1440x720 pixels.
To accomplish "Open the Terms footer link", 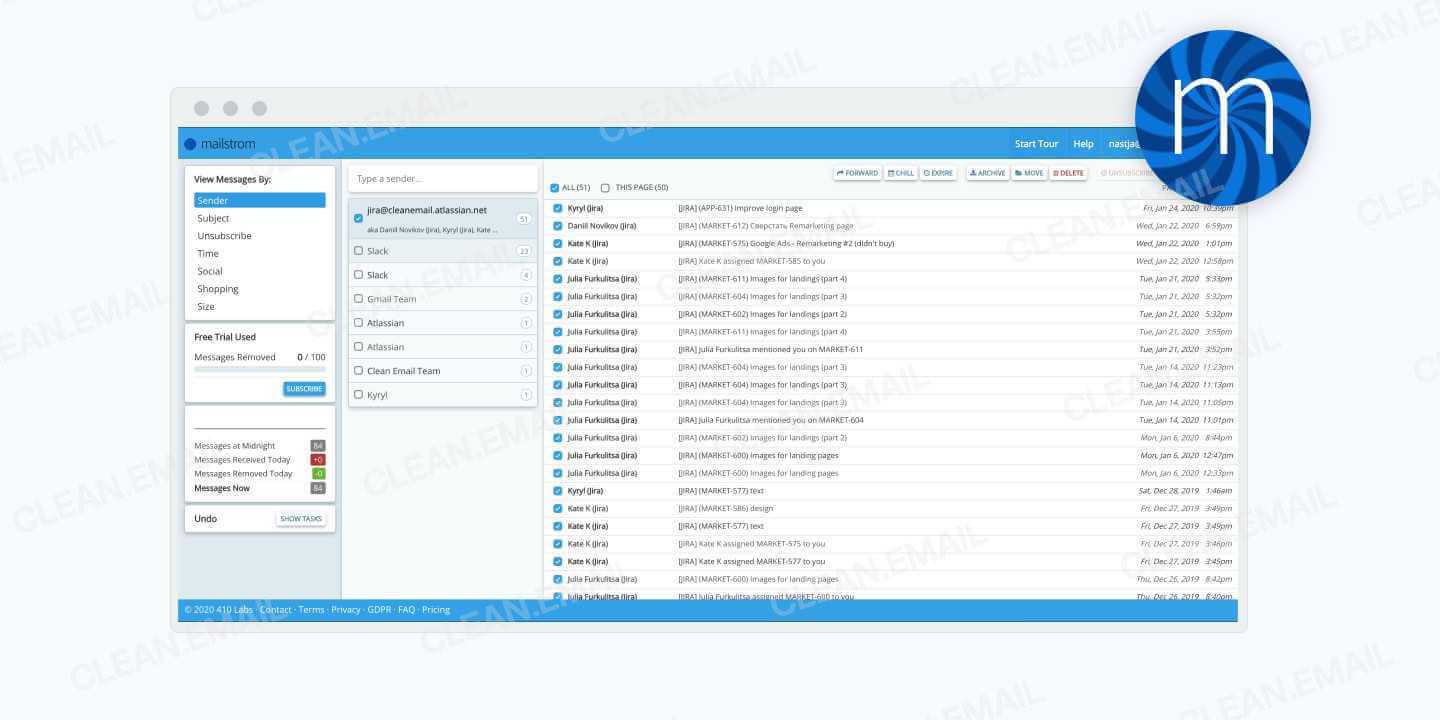I will [311, 610].
